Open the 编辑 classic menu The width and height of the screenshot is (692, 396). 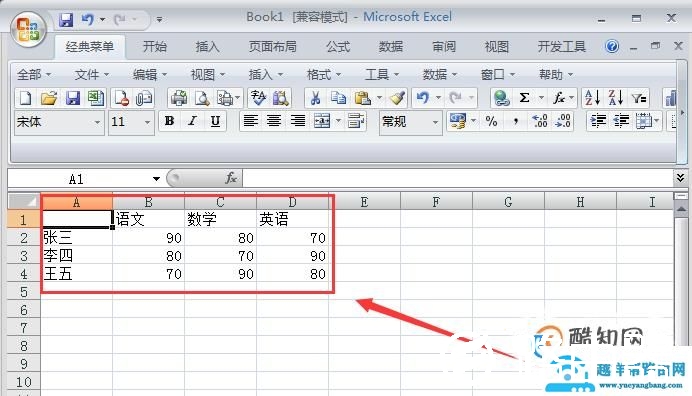150,75
